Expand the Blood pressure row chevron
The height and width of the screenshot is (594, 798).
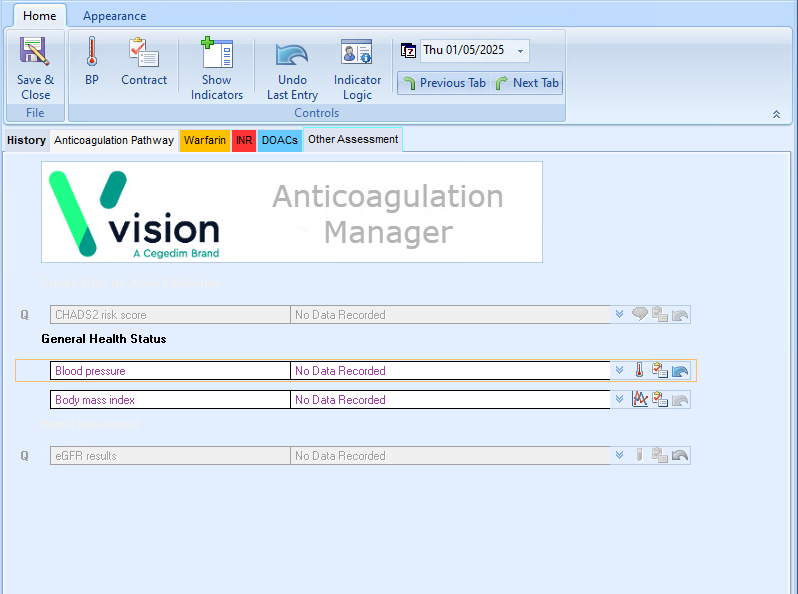pos(619,371)
